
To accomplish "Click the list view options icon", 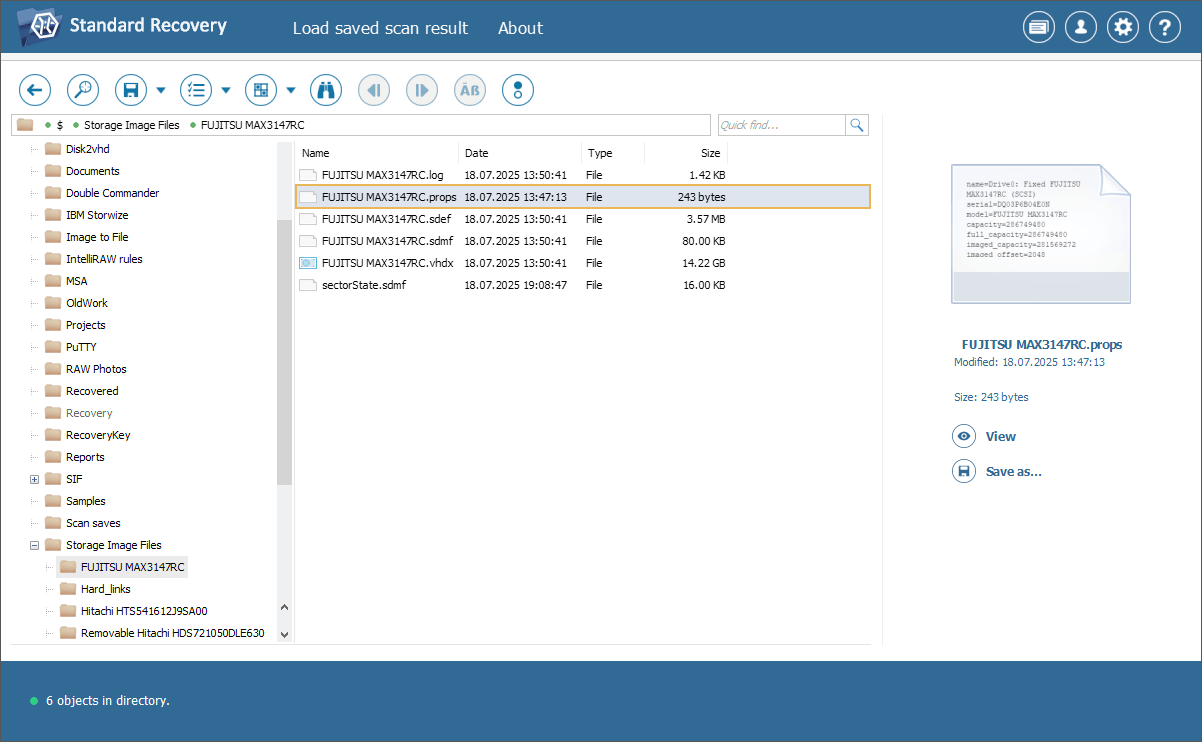I will [x=196, y=90].
